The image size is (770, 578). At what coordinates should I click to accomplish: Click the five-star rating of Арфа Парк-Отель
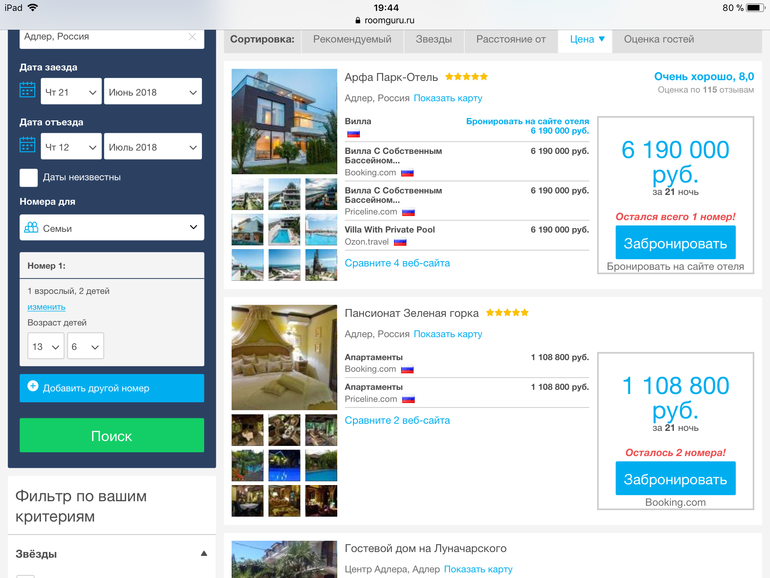coord(467,77)
